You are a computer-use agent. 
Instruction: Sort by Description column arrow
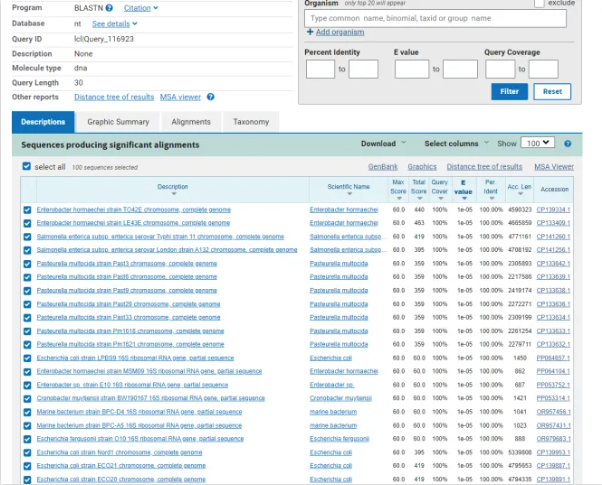174,194
